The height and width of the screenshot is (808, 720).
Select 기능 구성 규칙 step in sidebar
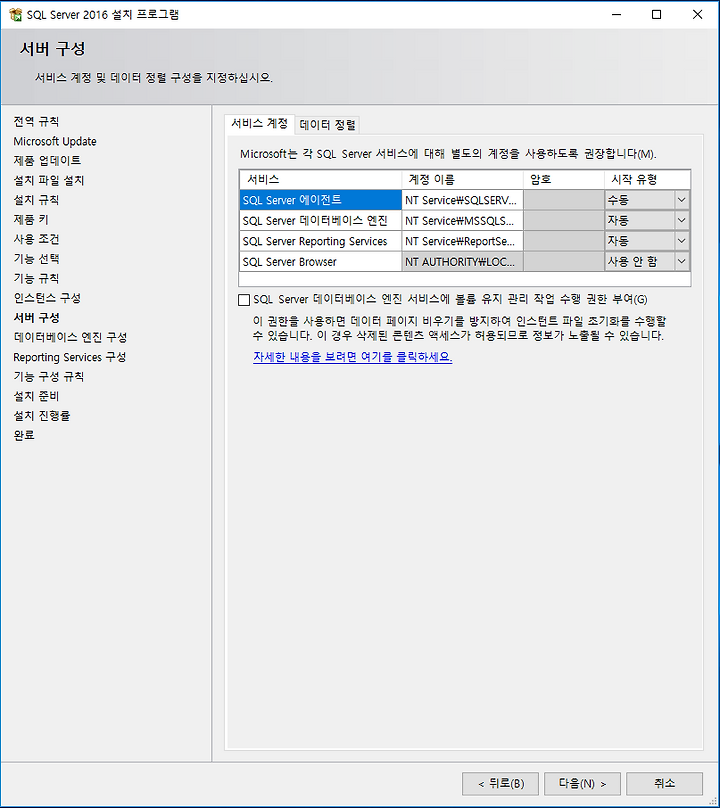(x=48, y=377)
